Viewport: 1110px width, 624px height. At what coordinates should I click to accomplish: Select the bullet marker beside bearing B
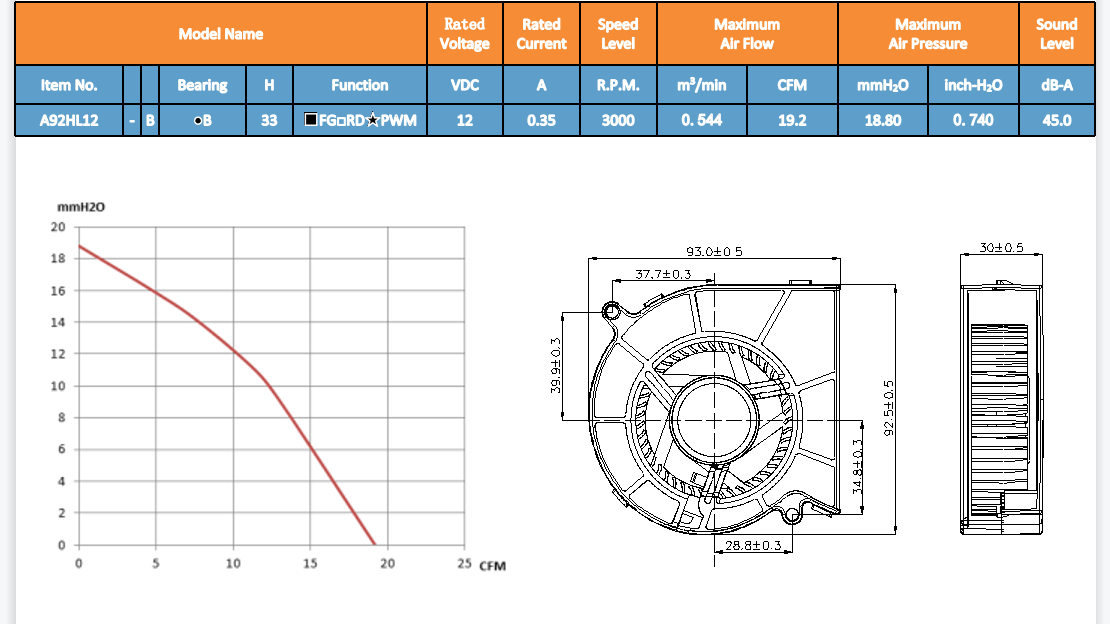coord(196,121)
